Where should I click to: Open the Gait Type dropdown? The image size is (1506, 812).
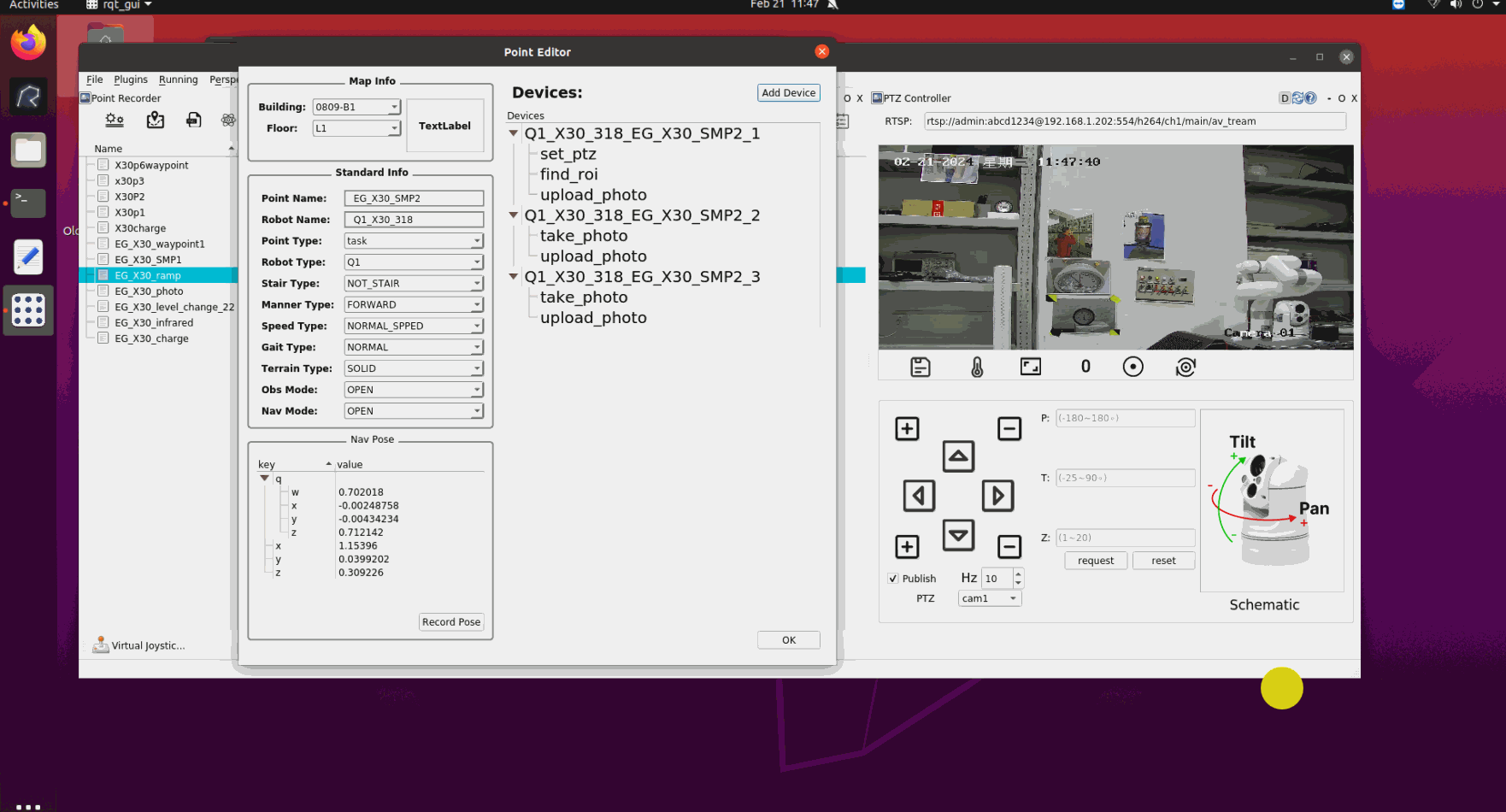[x=414, y=347]
